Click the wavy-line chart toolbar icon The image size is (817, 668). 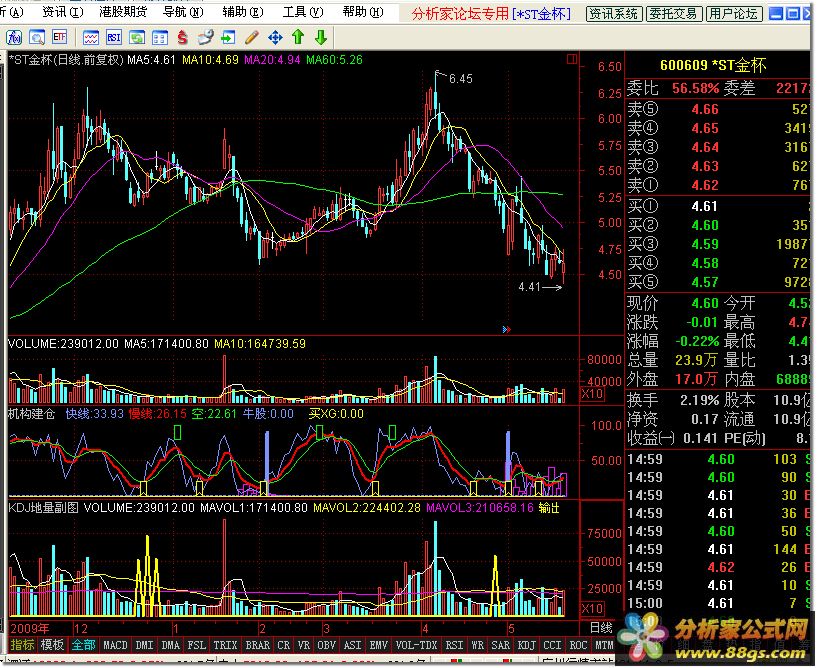click(91, 38)
